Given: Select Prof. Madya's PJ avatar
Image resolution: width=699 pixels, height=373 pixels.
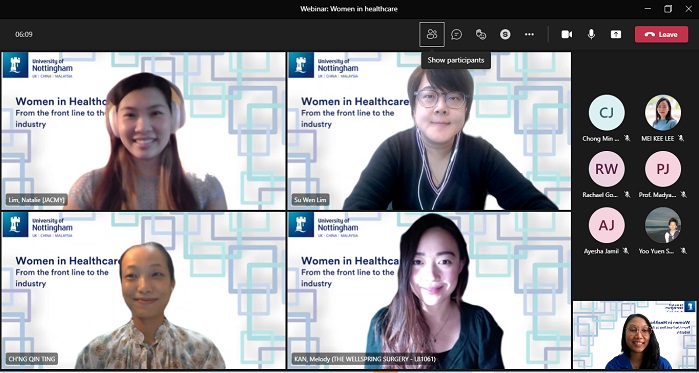Looking at the screenshot, I should [663, 169].
